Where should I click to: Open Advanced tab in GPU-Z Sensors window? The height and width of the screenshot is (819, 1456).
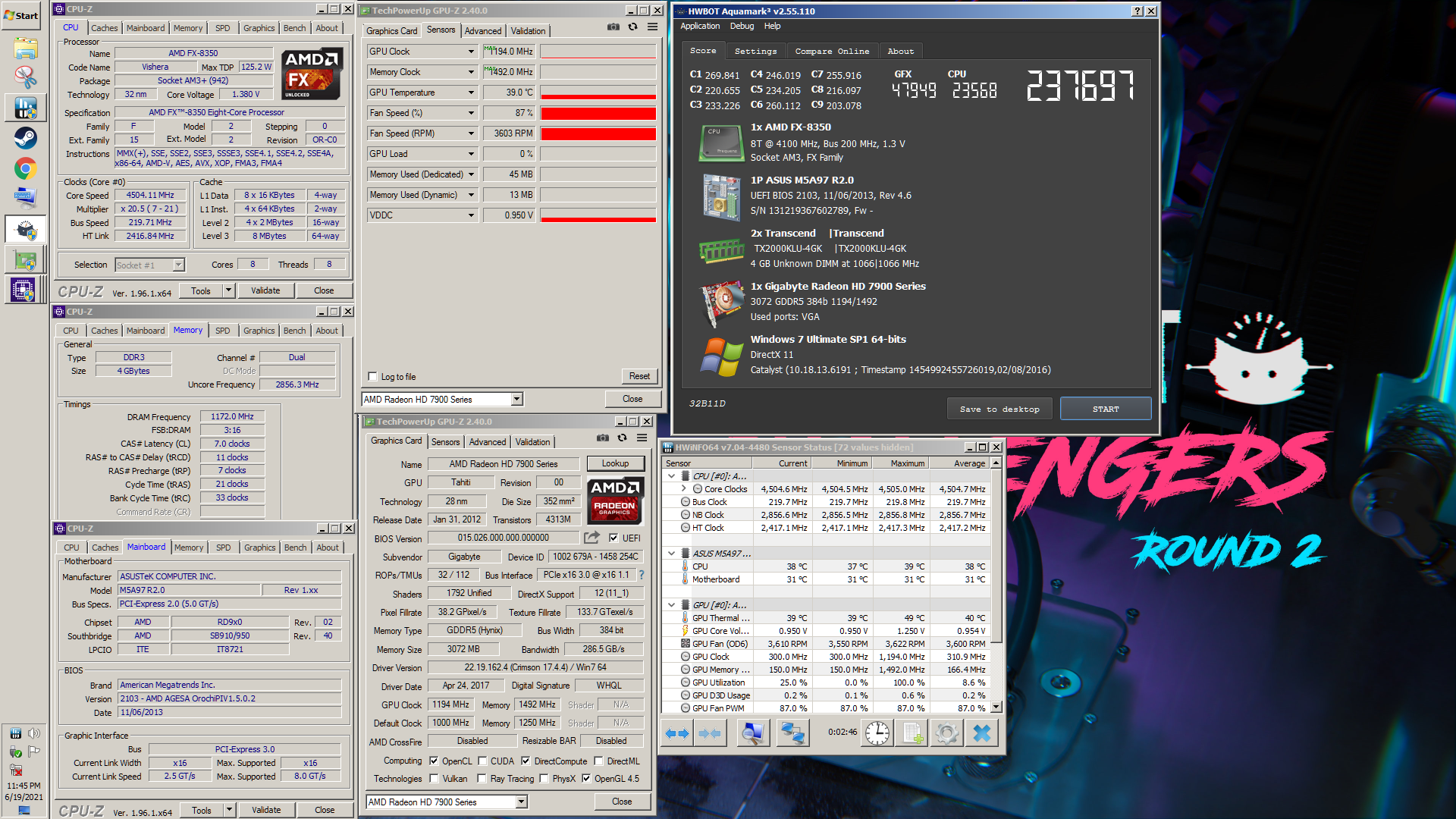coord(483,31)
